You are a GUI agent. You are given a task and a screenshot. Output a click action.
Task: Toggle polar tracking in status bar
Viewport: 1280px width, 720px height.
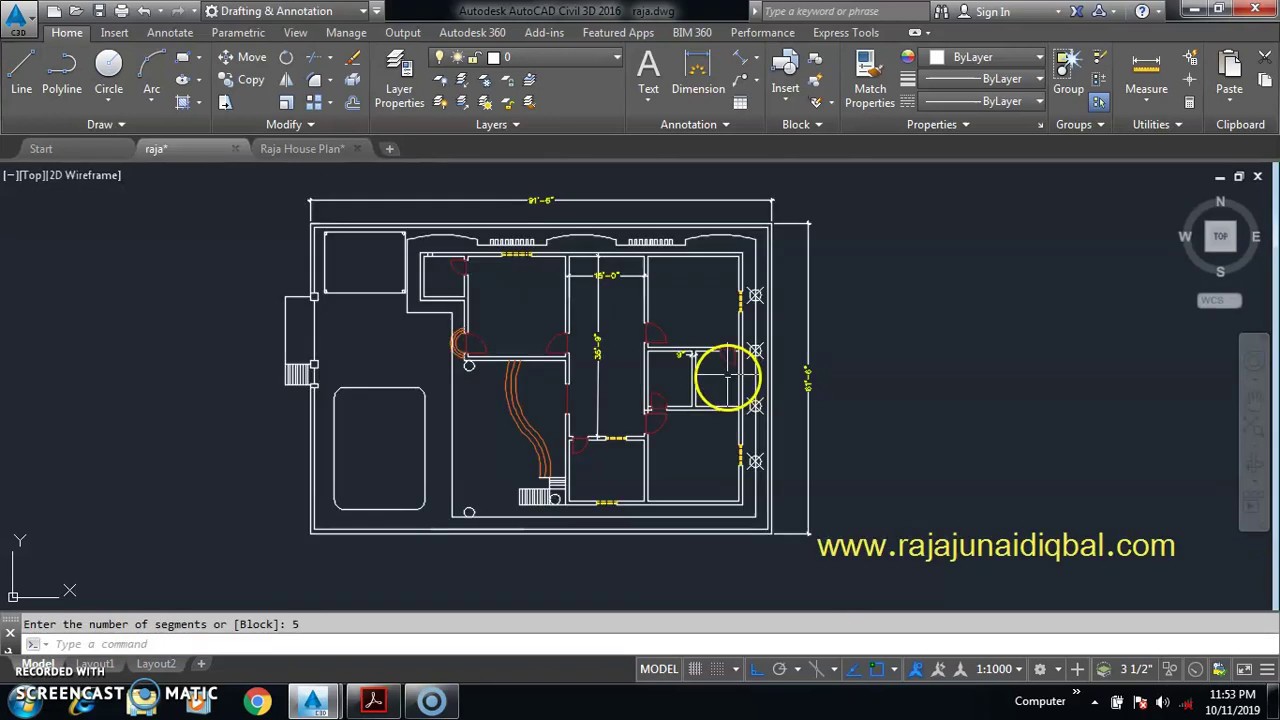pos(779,669)
